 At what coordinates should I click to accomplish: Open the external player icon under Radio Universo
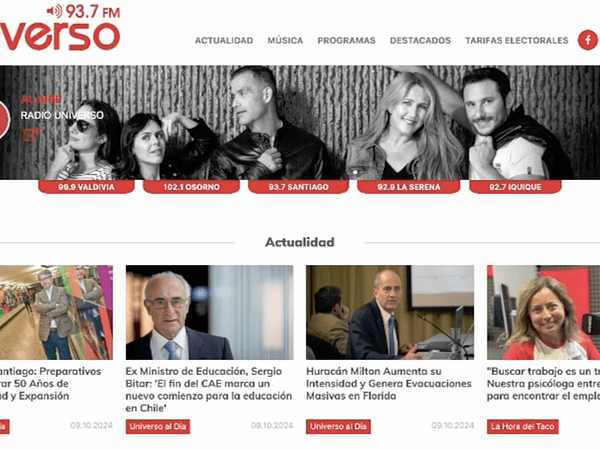(x=30, y=135)
